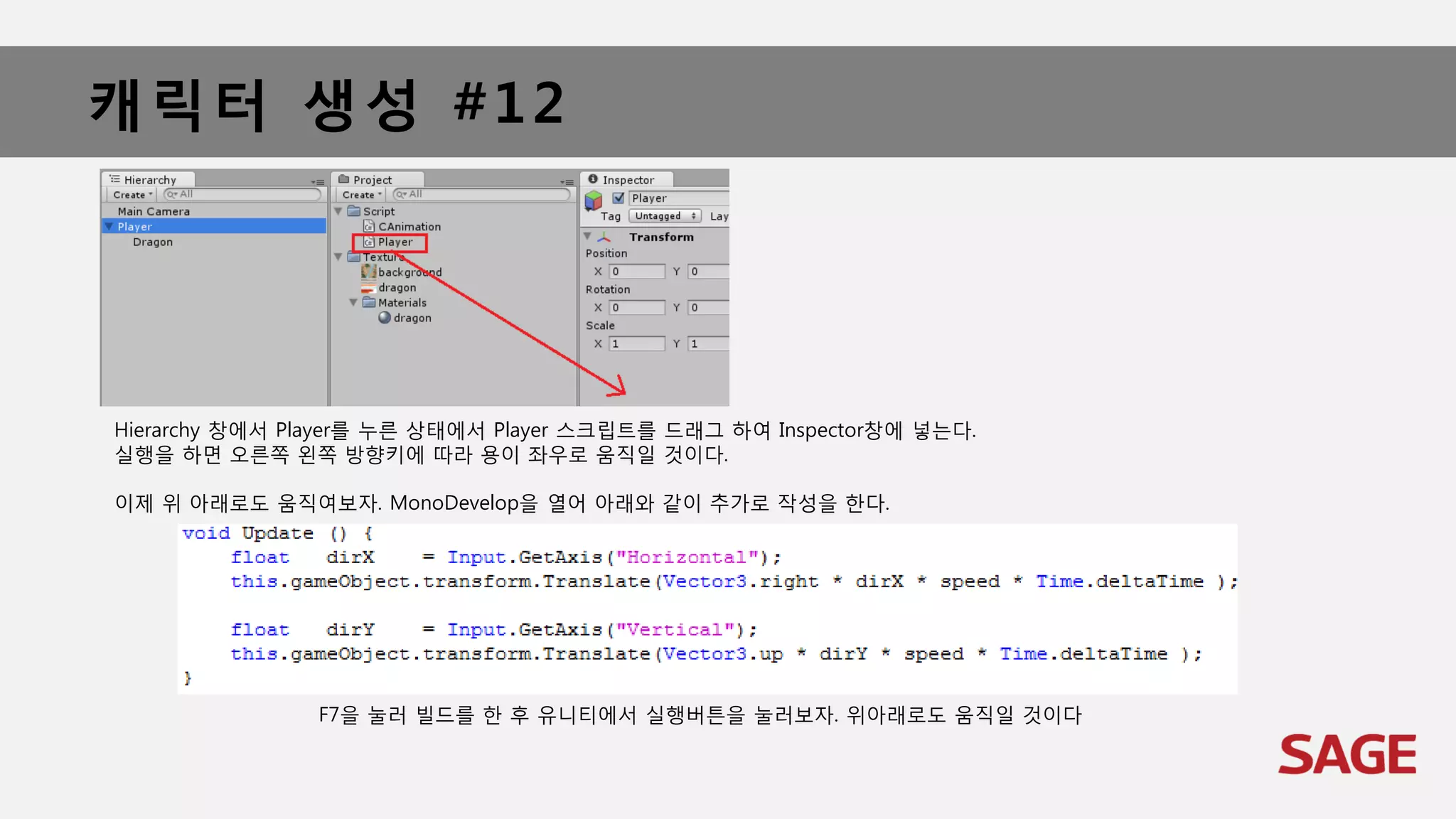This screenshot has width=1456, height=819.
Task: Click the Rotation label in Transform
Action: 608,289
